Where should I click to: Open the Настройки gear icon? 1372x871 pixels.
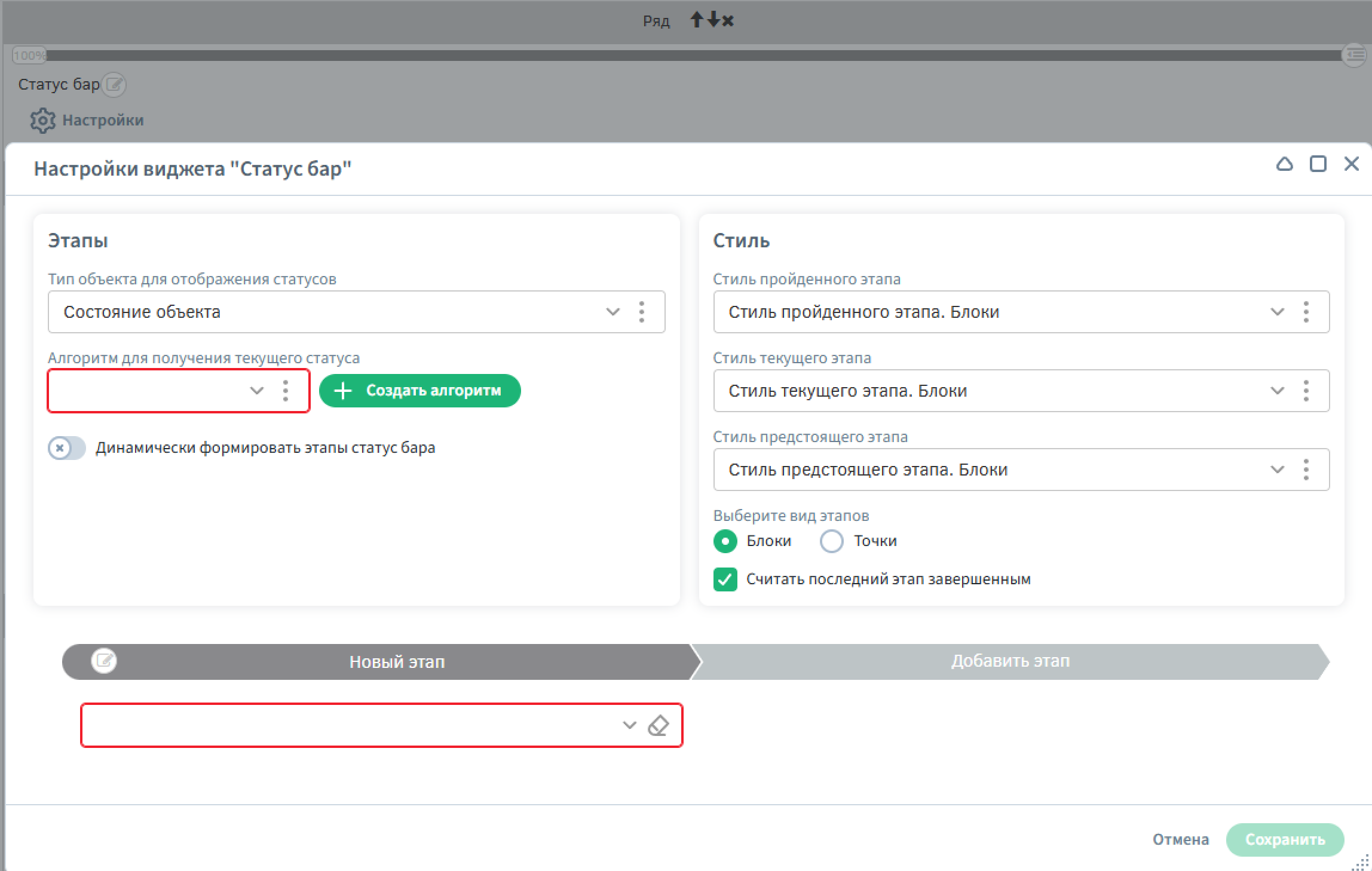point(42,120)
